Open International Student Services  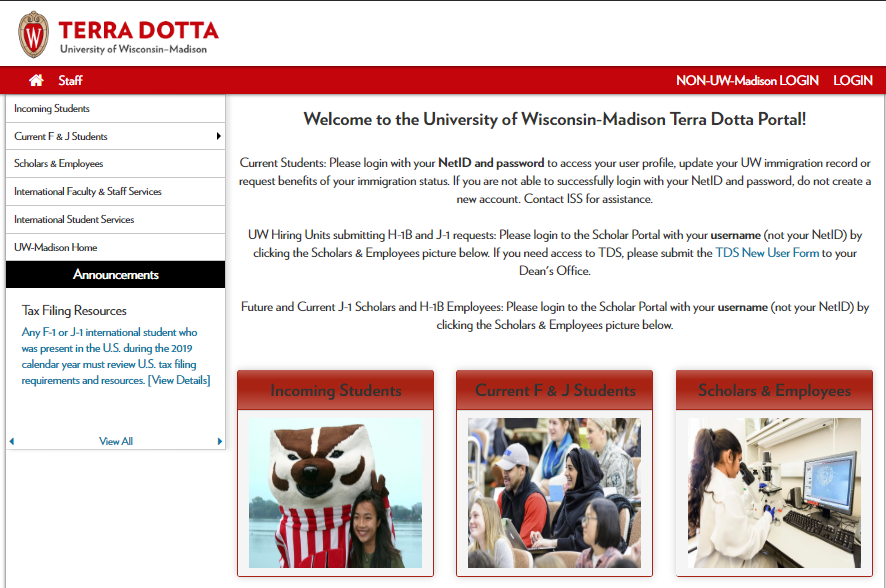click(115, 219)
